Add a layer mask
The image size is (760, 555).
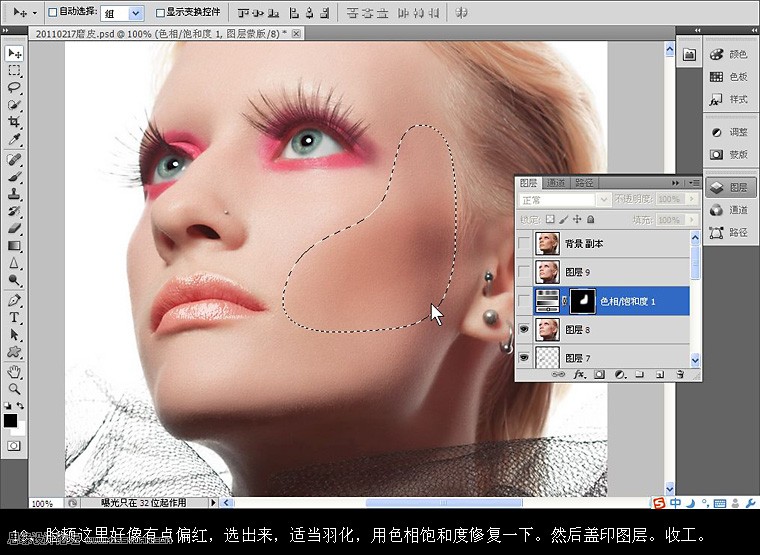600,374
